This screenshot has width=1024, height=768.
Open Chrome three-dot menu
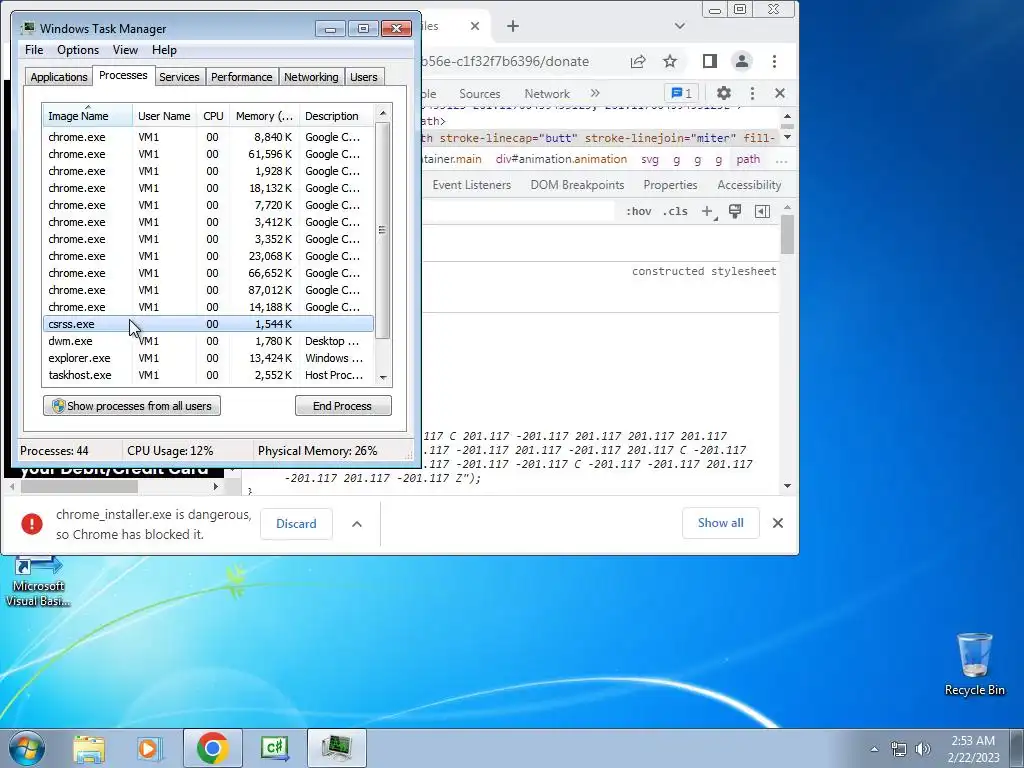click(775, 61)
